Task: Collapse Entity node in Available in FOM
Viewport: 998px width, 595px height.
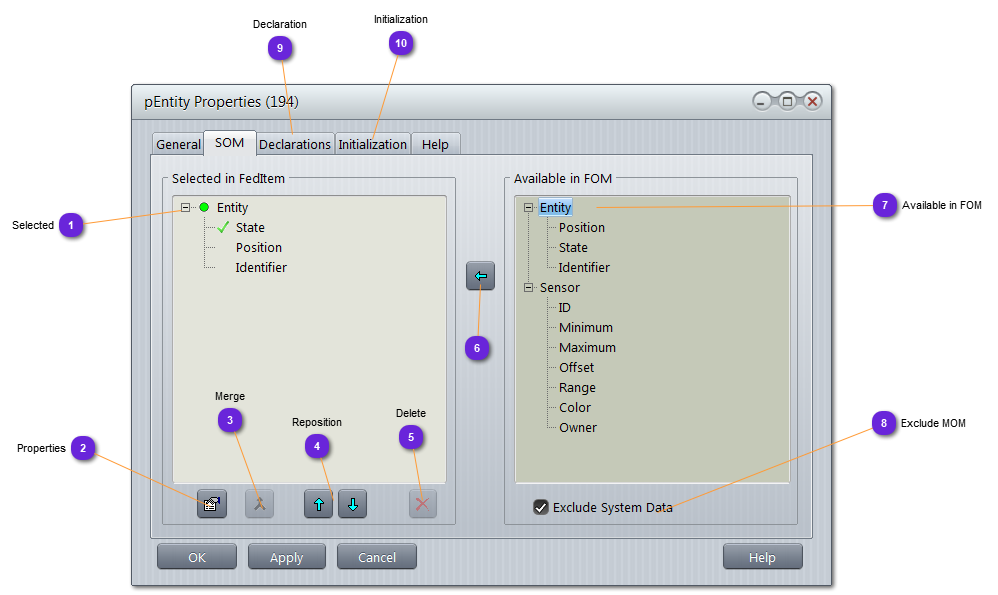Action: point(529,208)
